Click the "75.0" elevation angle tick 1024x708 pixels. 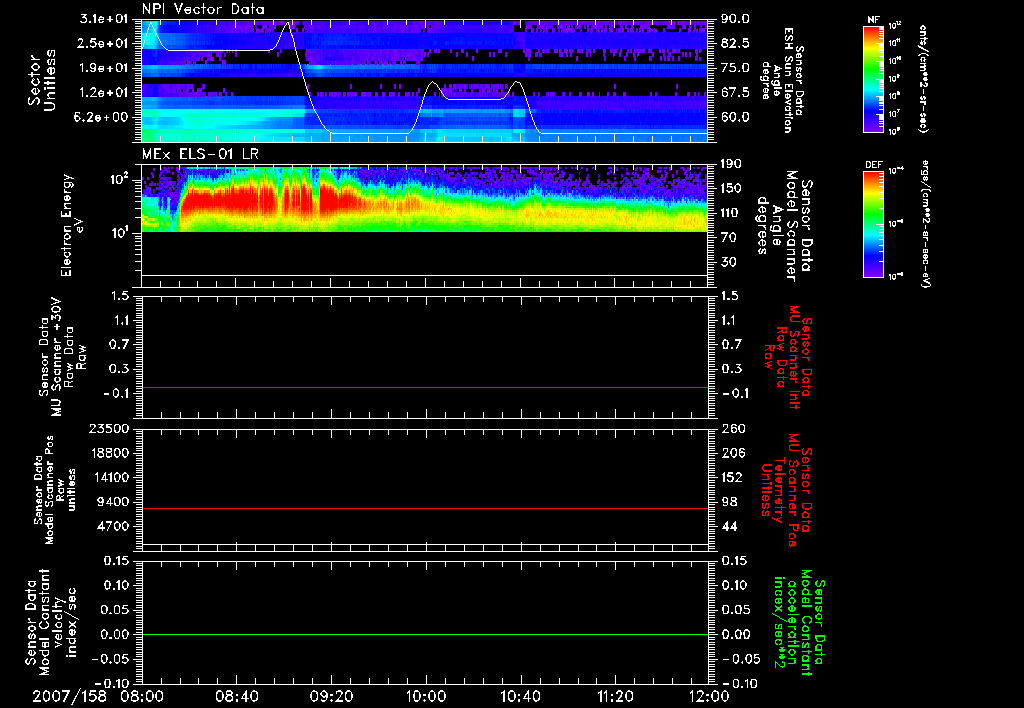735,68
